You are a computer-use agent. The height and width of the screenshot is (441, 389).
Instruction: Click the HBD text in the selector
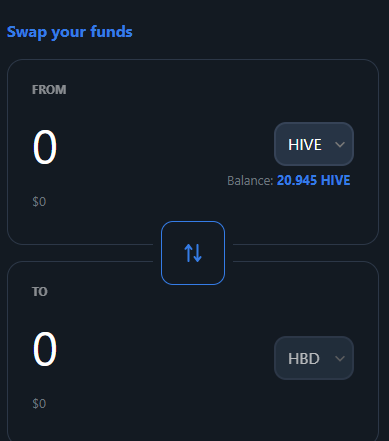[304, 359]
